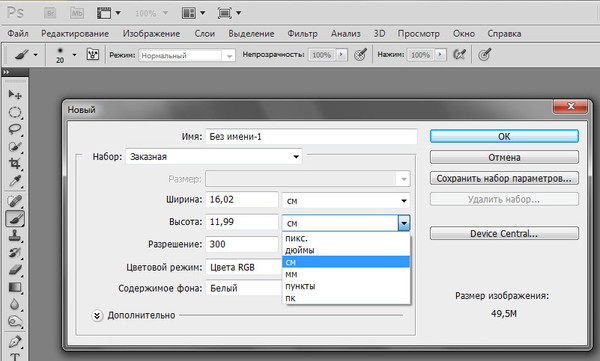
Task: Expand the collapsed toolbox panel arrows
Action: tap(6, 72)
